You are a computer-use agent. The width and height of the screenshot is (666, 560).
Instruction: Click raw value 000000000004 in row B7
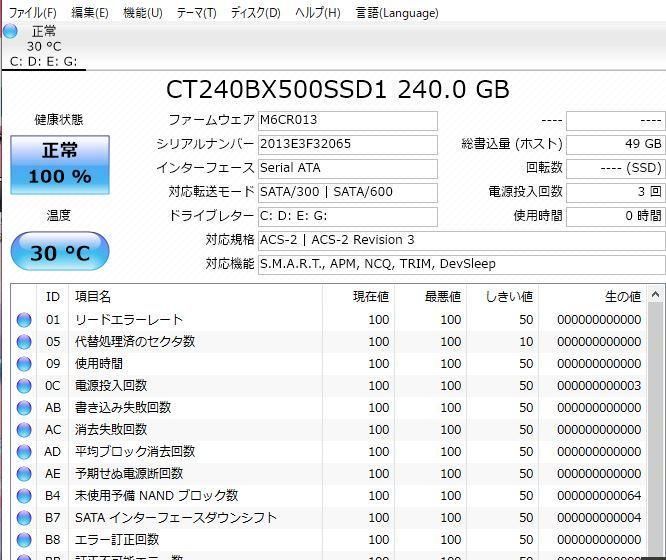tap(599, 518)
